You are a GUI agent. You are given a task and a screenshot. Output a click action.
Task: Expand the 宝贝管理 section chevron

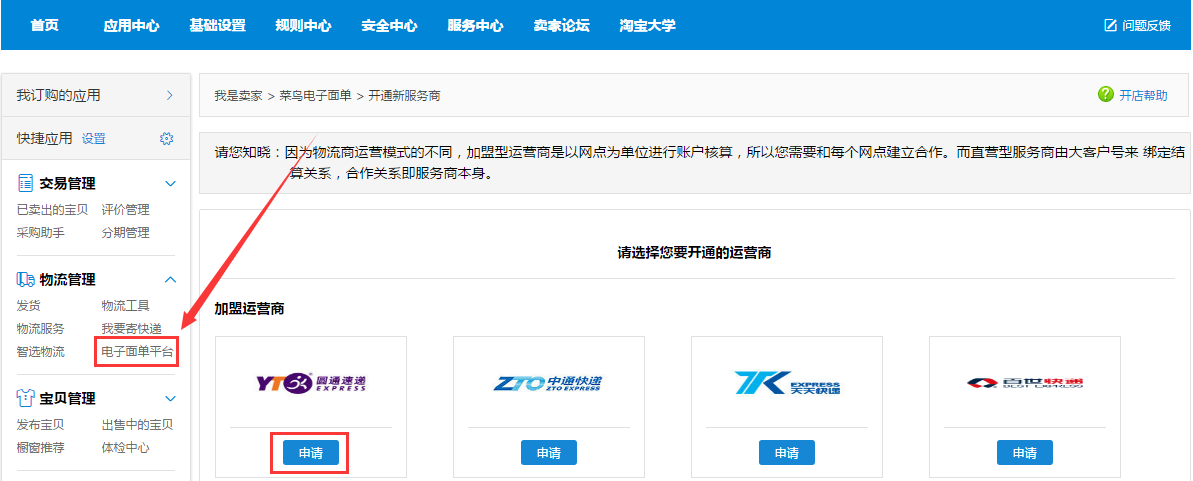click(170, 398)
